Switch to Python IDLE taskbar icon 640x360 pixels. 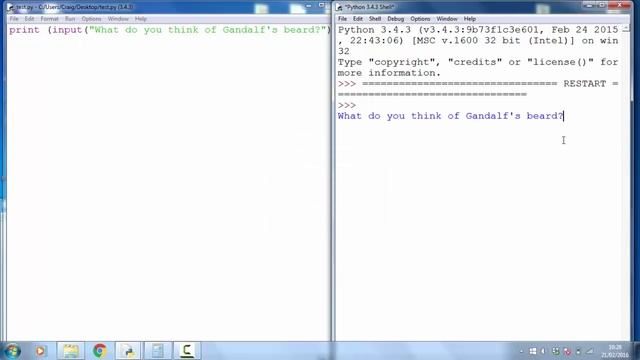pyautogui.click(x=129, y=351)
